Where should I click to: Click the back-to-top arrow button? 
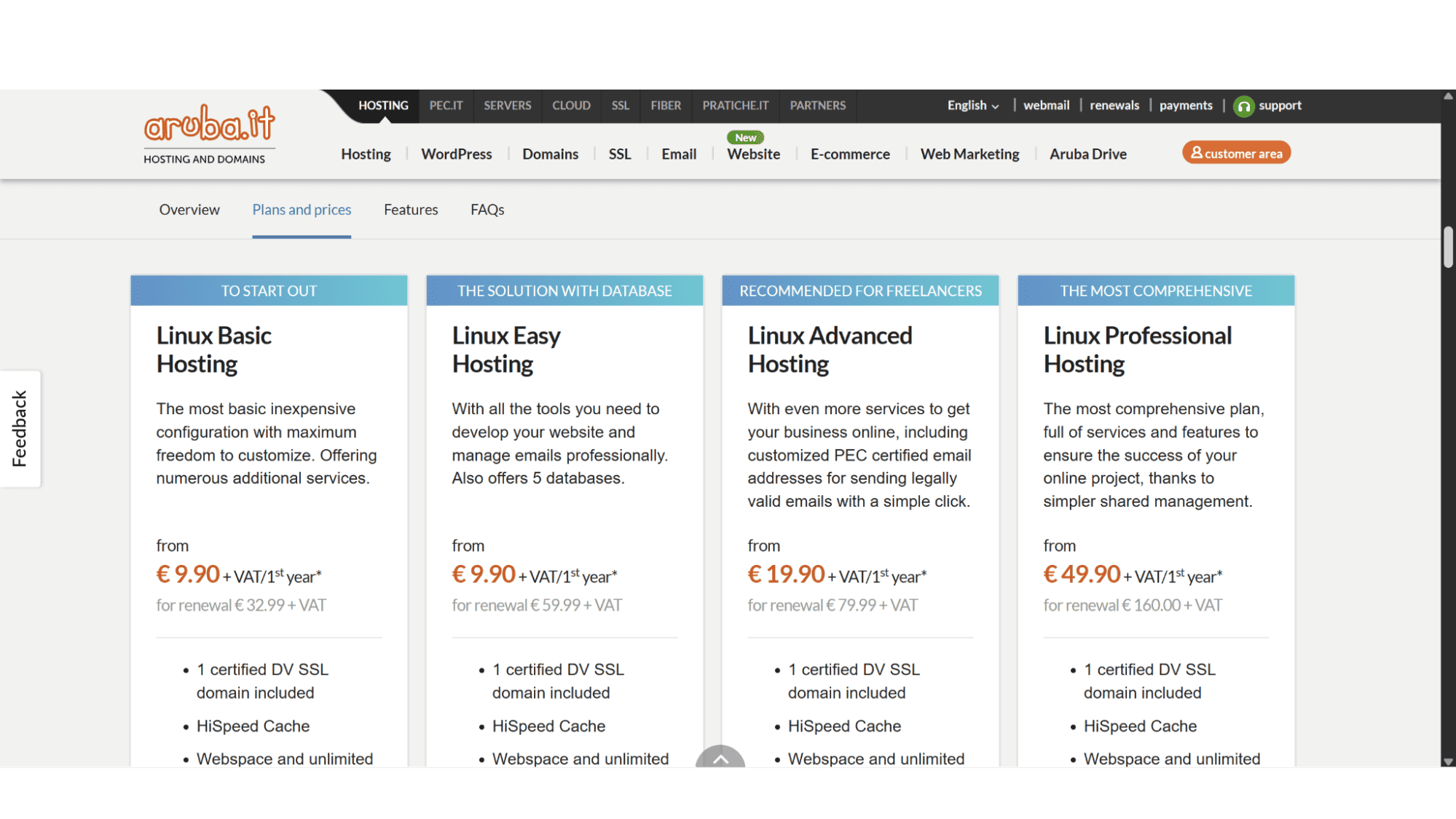pyautogui.click(x=720, y=756)
